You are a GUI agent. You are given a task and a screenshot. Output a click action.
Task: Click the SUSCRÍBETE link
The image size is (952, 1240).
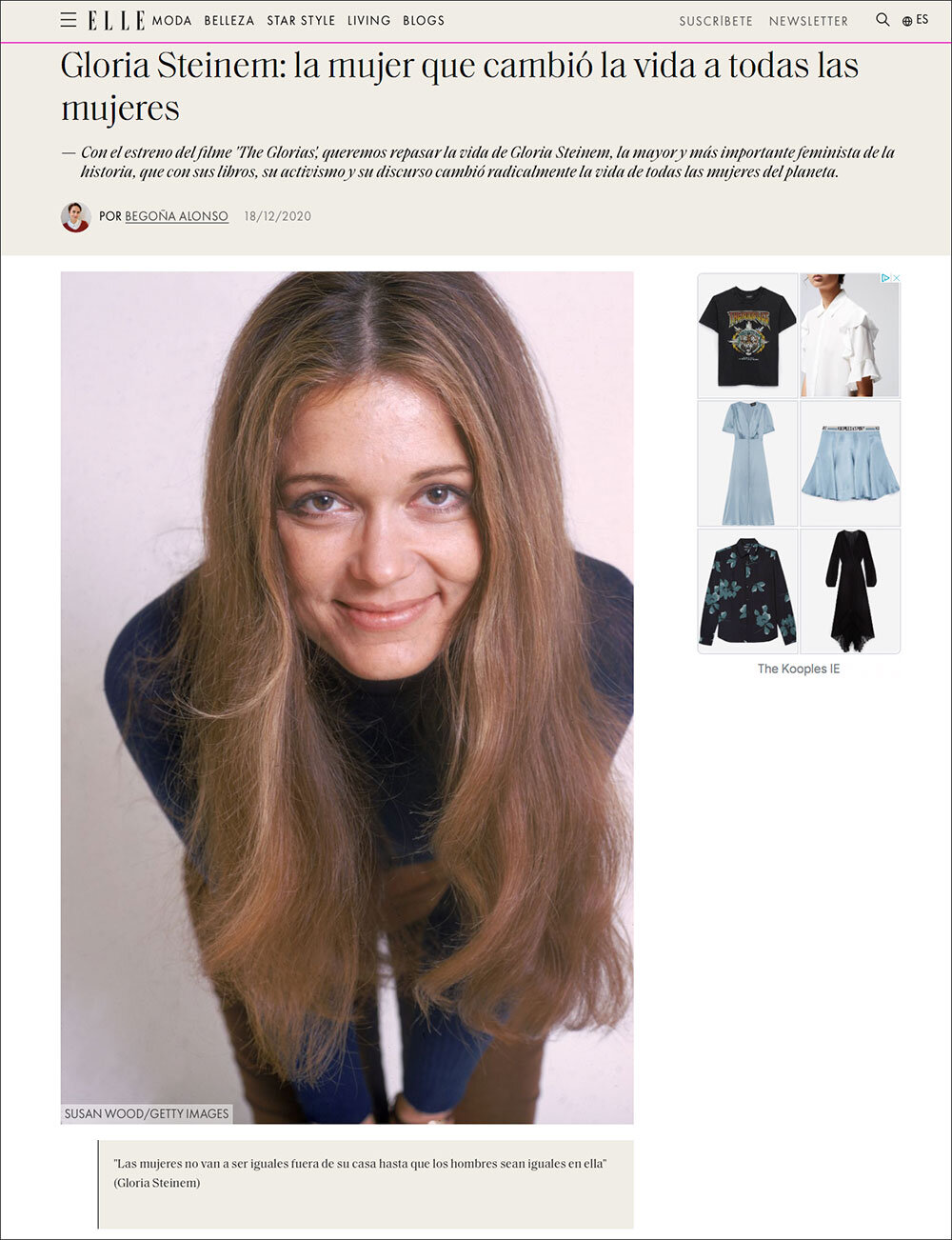(x=716, y=21)
